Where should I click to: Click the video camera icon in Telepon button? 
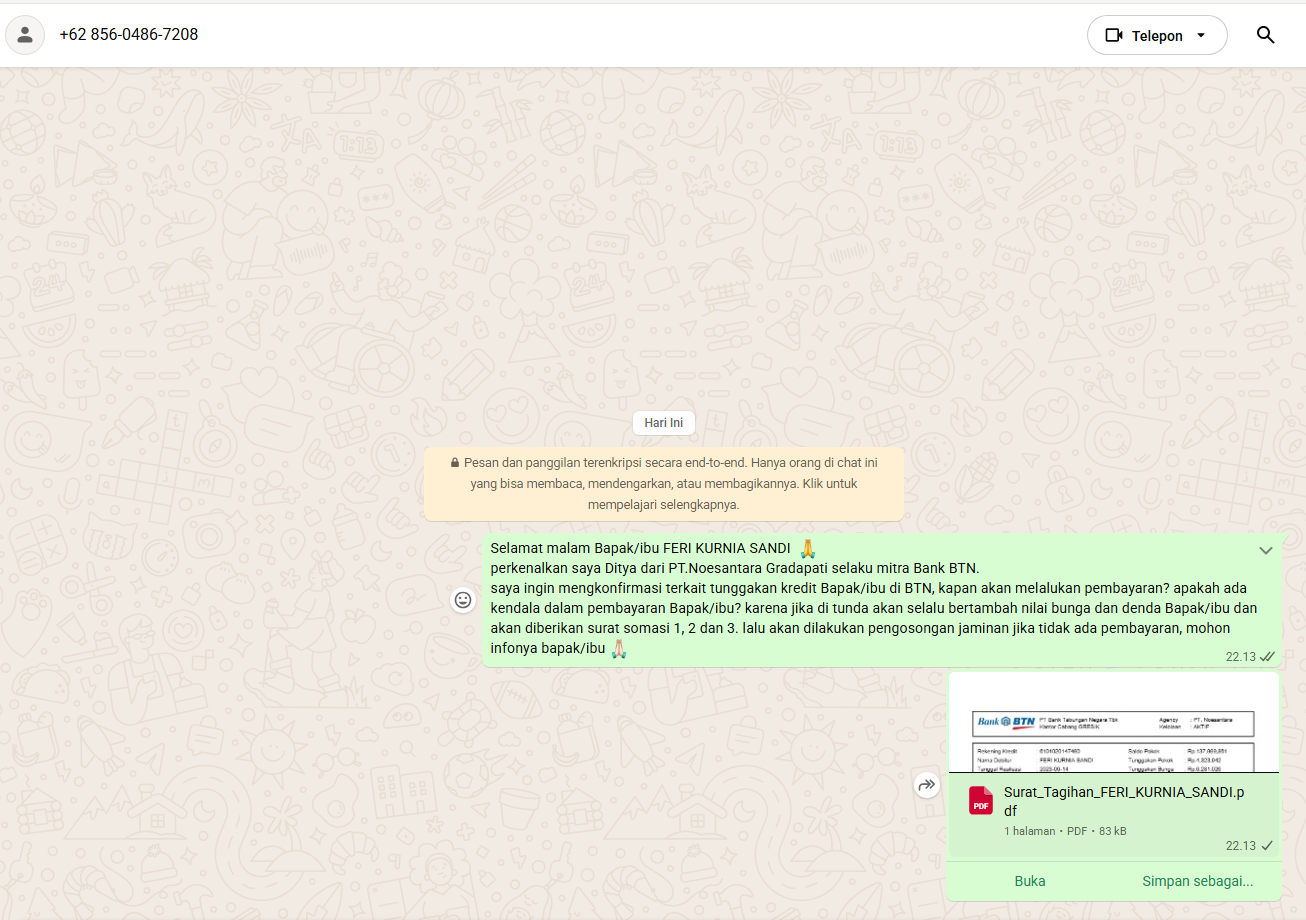(1114, 36)
